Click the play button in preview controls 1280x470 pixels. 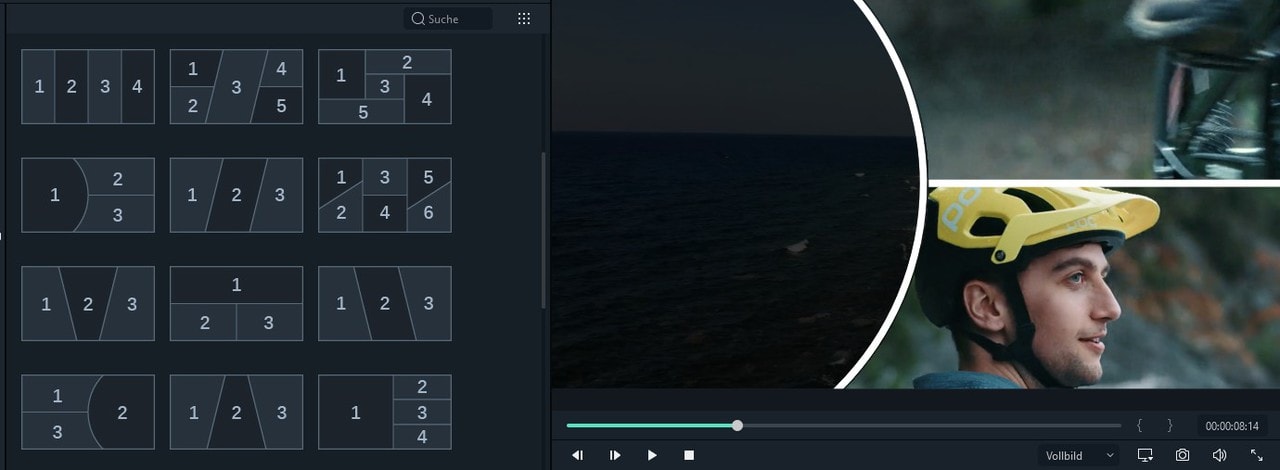click(652, 455)
